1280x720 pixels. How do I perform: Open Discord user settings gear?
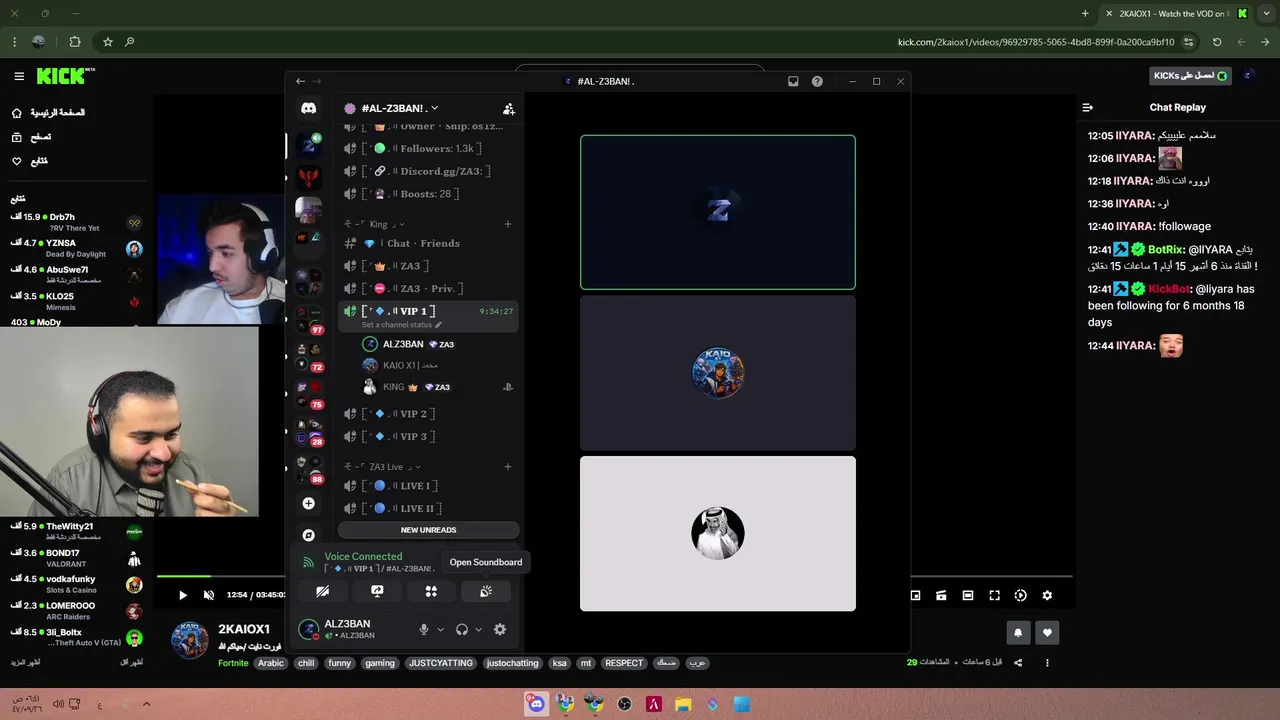[500, 629]
